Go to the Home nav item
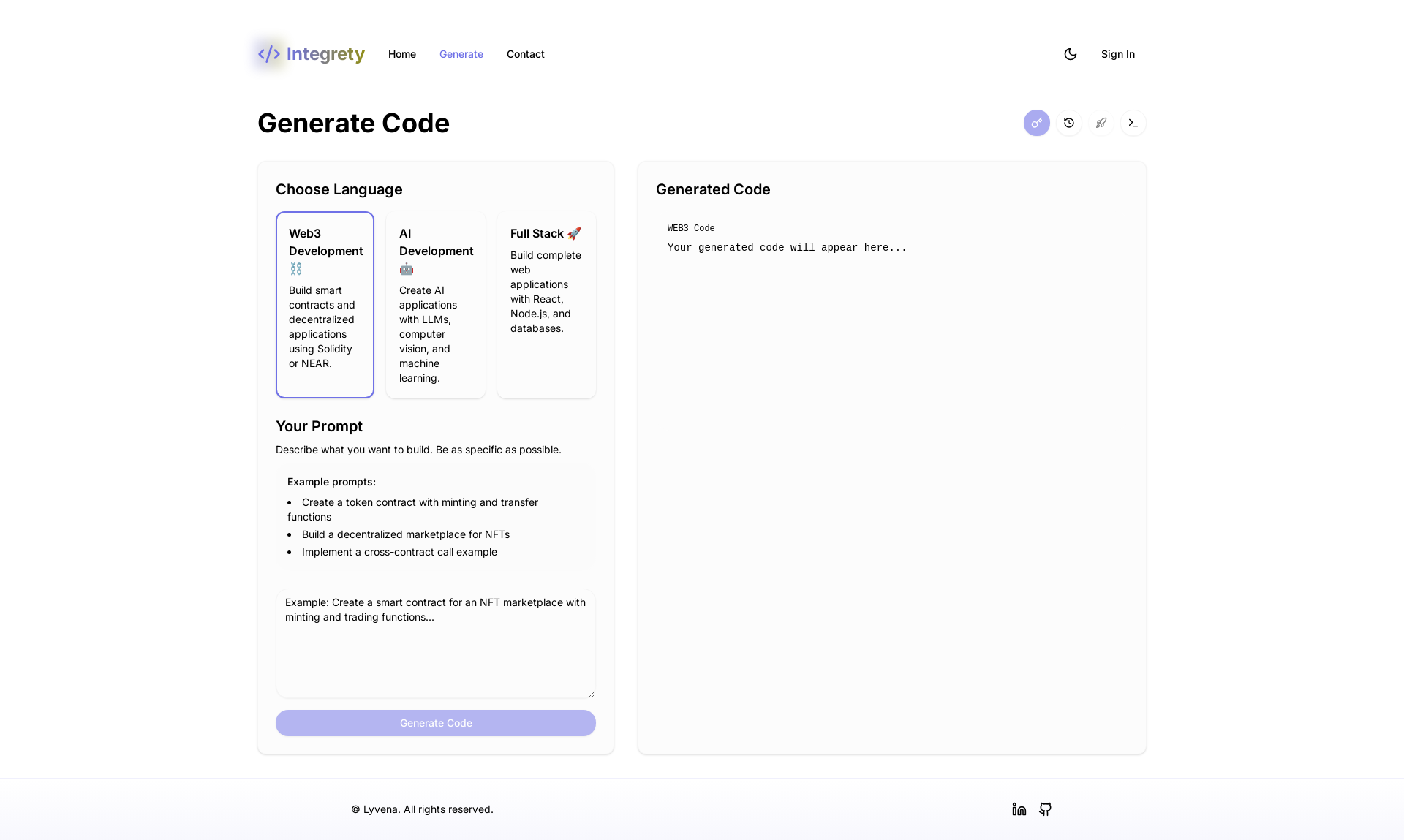This screenshot has width=1404, height=840. (401, 54)
